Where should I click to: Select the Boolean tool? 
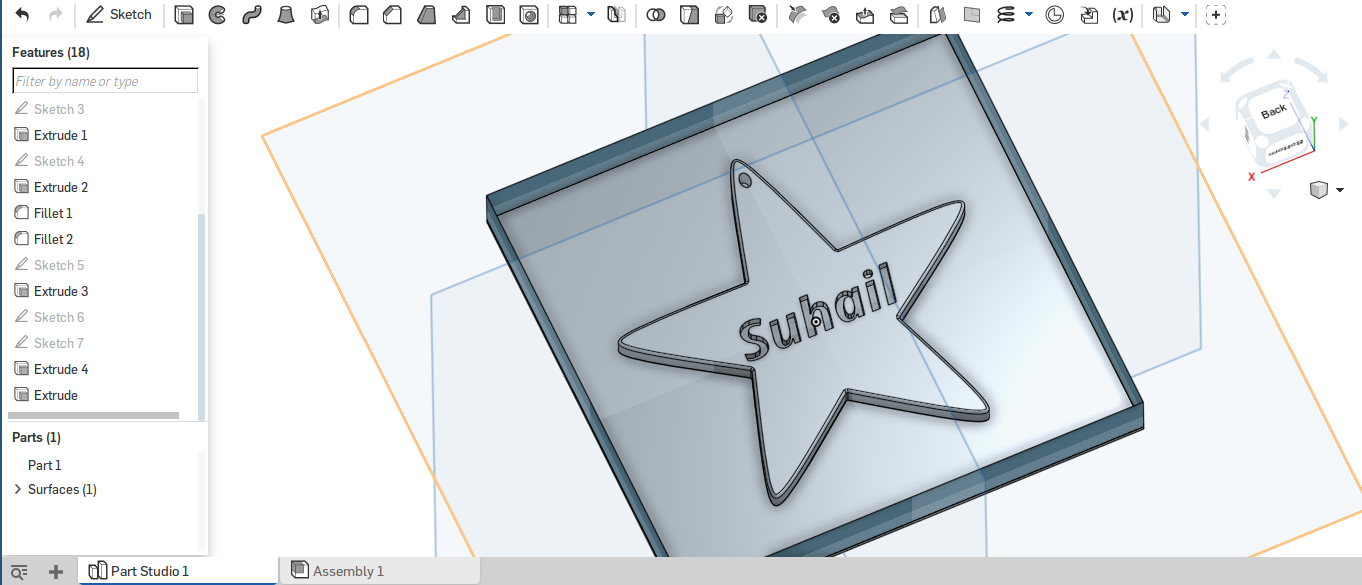click(x=656, y=15)
